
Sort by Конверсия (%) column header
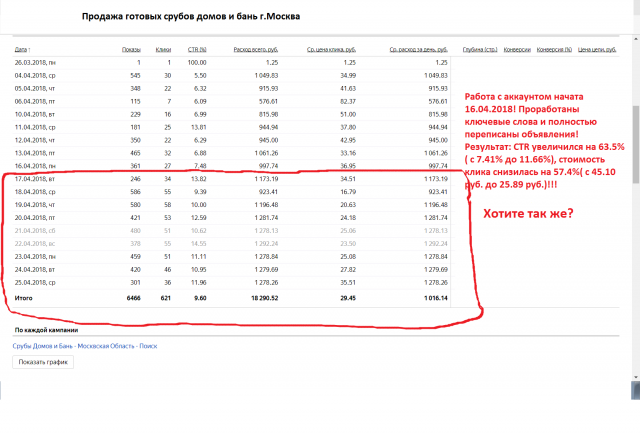[554, 49]
